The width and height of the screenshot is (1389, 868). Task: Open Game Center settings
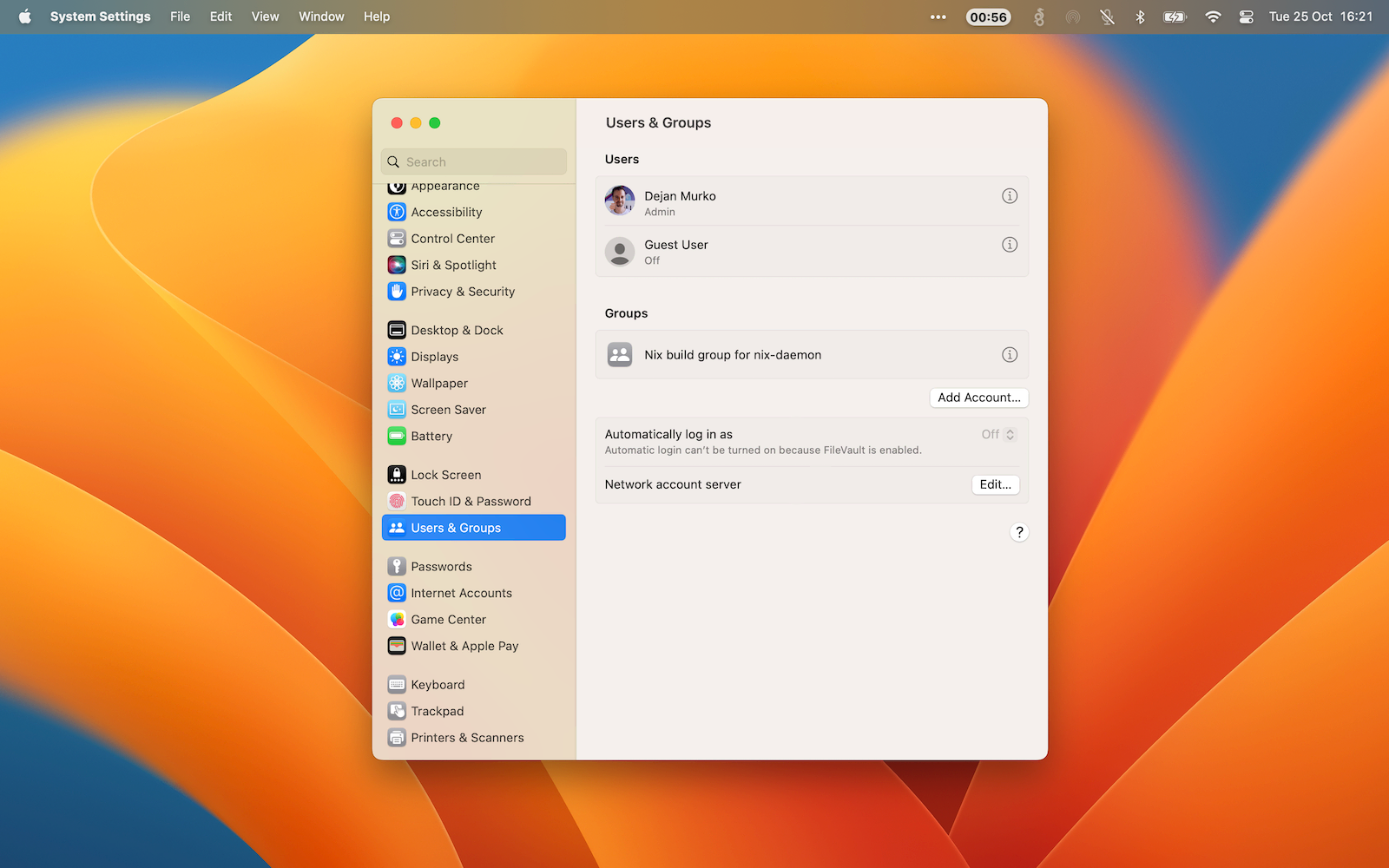448,620
